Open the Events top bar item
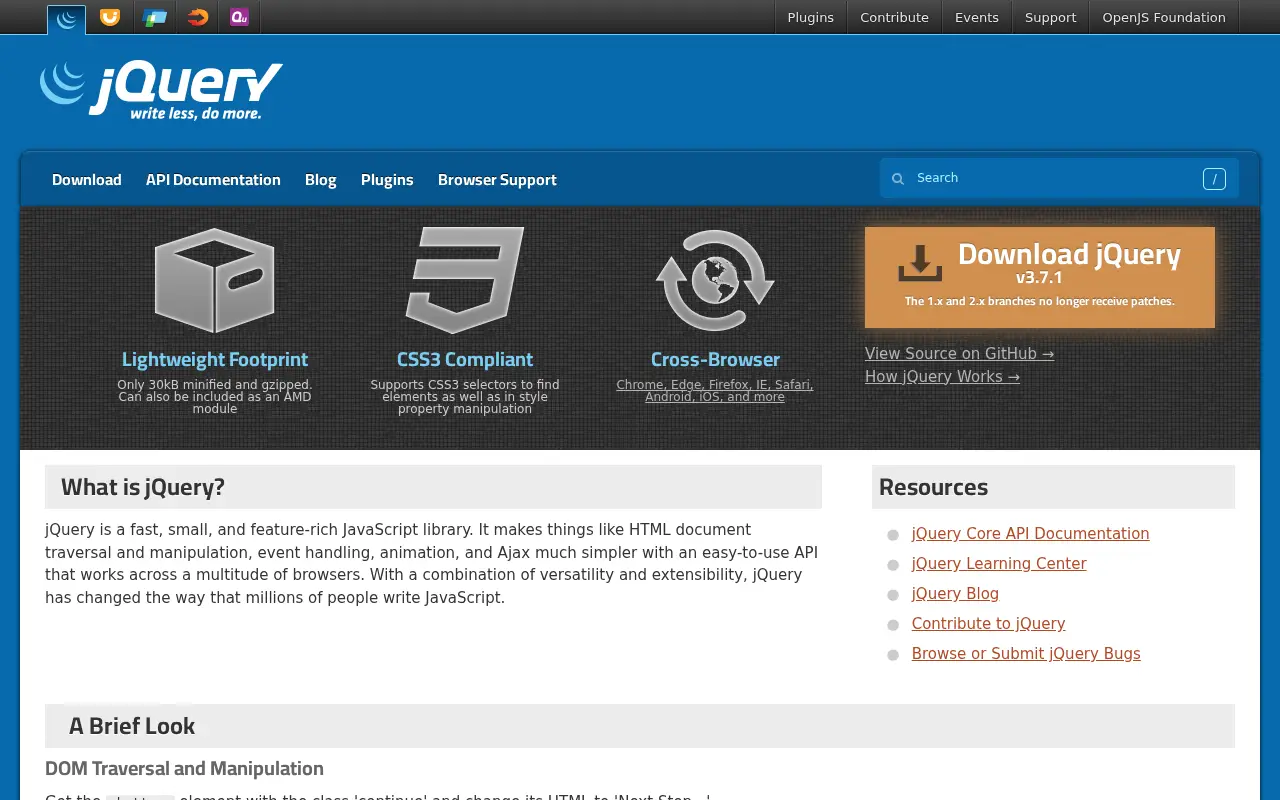The height and width of the screenshot is (800, 1280). click(977, 17)
